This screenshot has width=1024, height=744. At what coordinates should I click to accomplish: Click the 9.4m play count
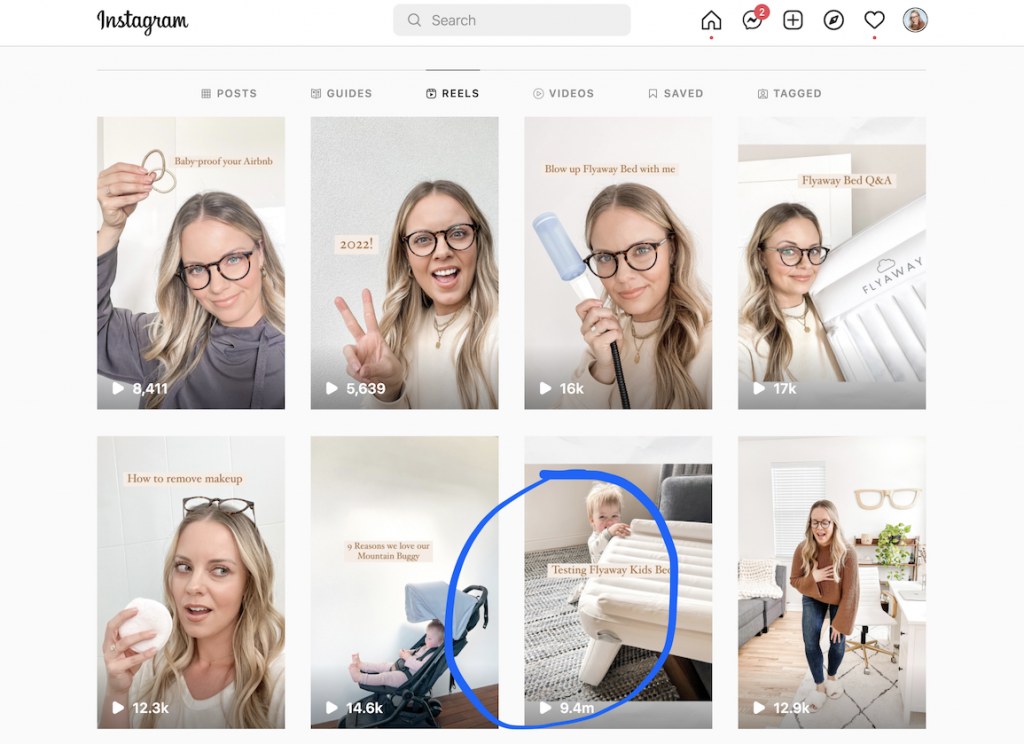[577, 708]
